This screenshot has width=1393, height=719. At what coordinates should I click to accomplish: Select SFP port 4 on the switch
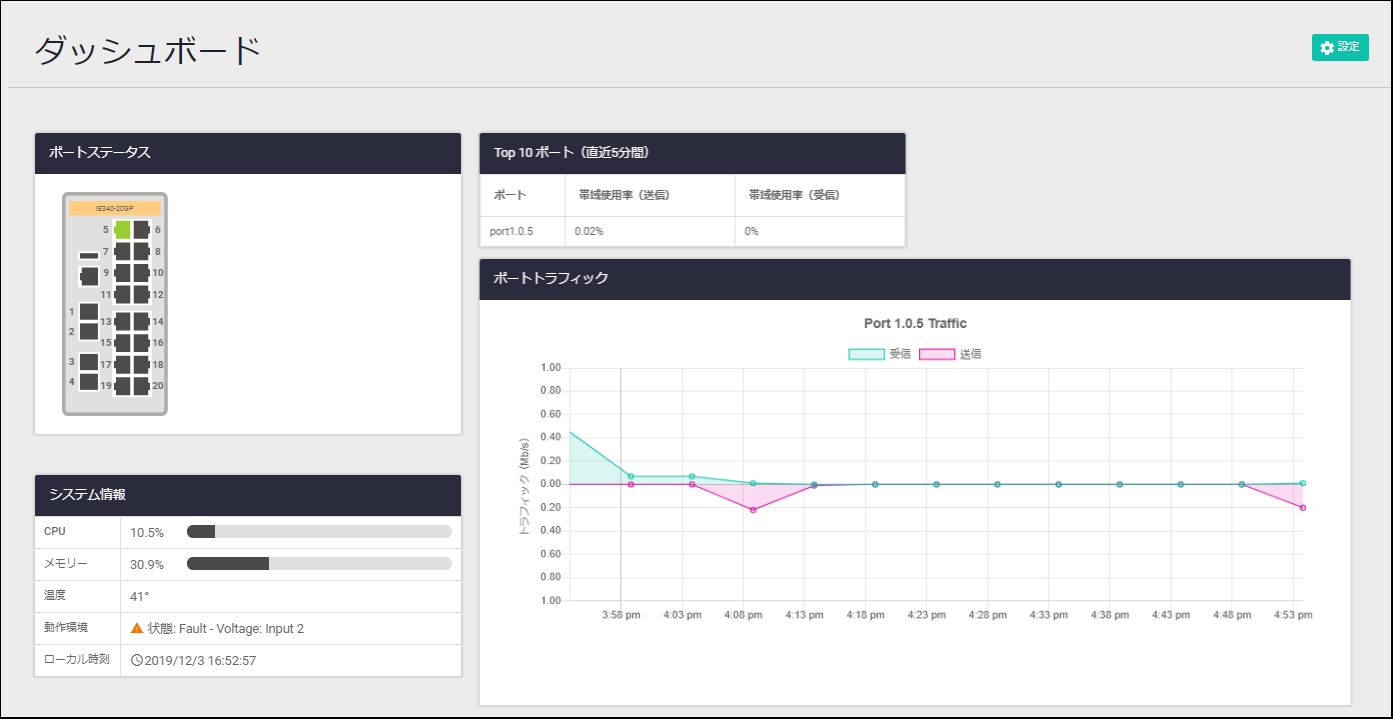coord(89,382)
